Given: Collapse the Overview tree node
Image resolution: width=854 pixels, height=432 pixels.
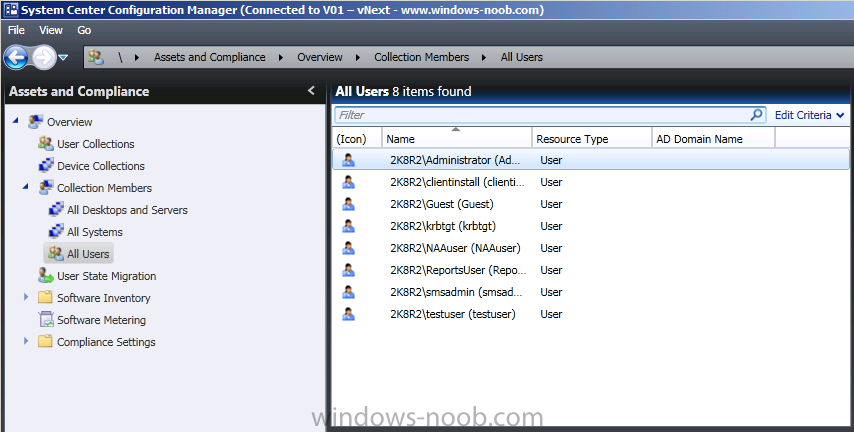Looking at the screenshot, I should (x=15, y=121).
